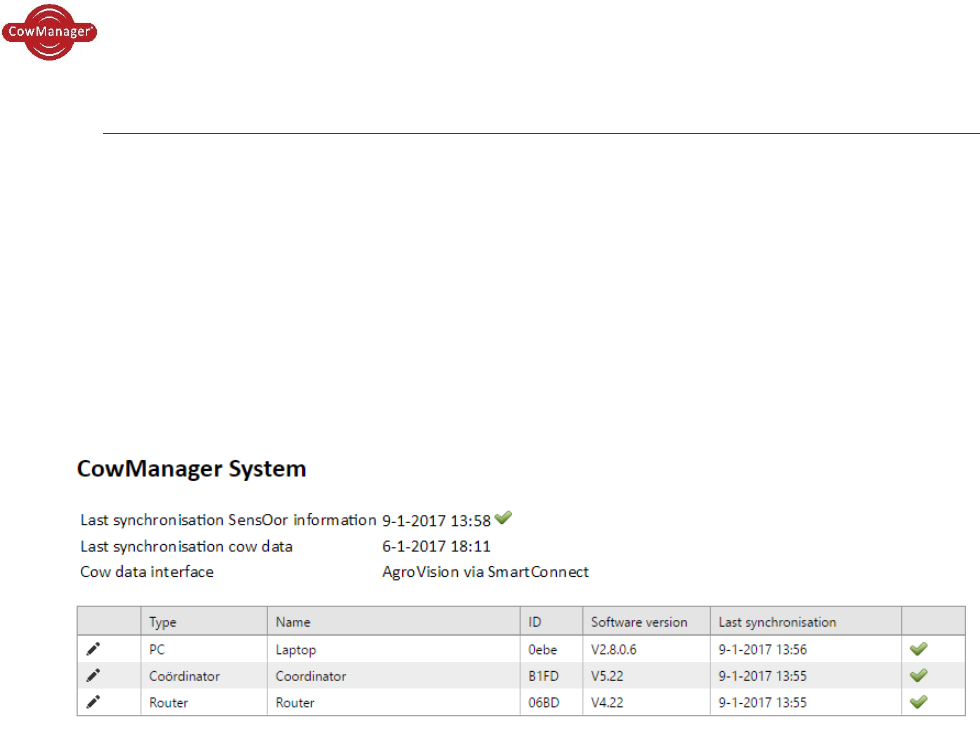Select the value 6-1-2017 18:11
The width and height of the screenshot is (980, 735).
436,546
